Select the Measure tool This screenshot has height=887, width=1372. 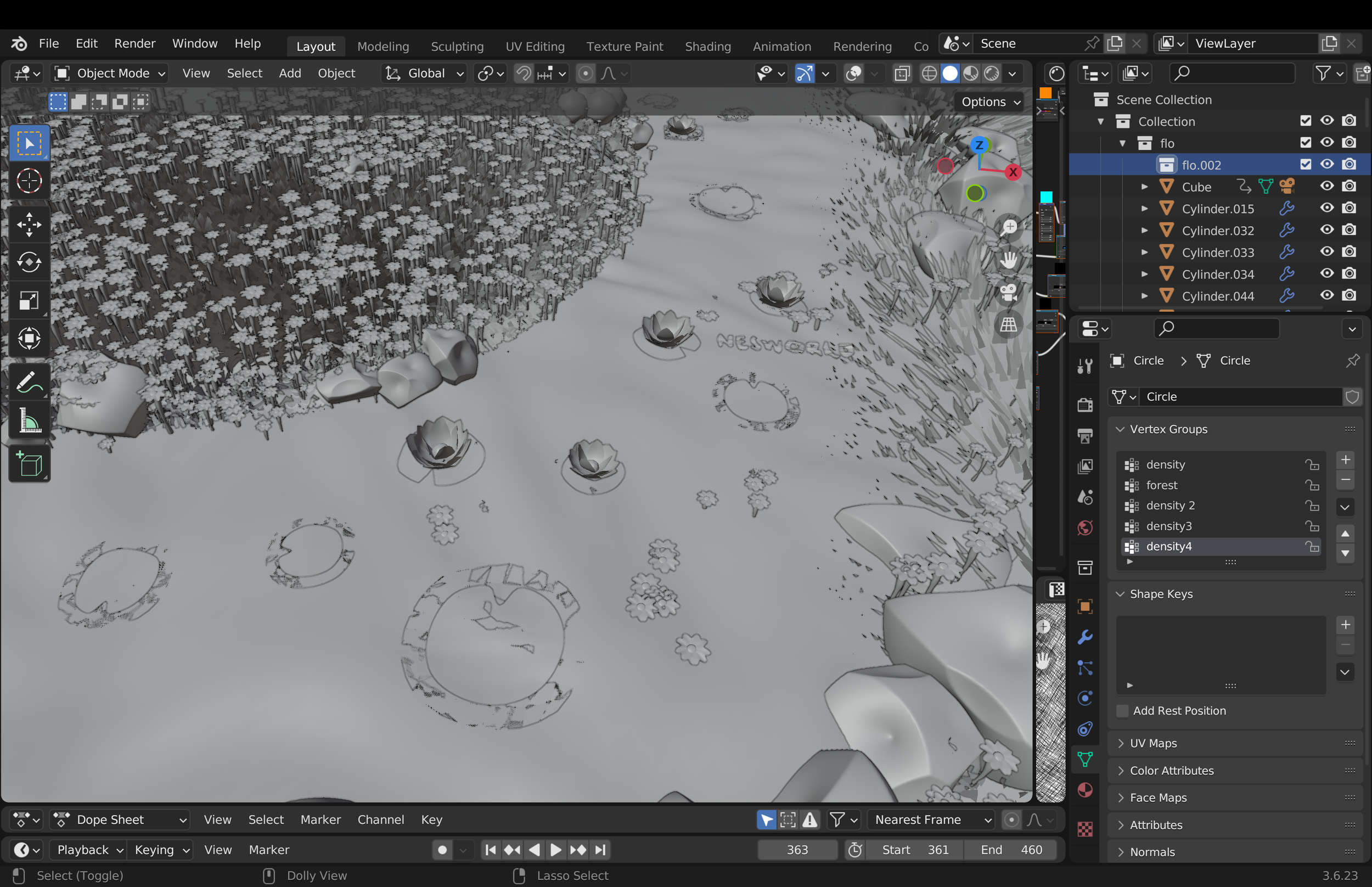coord(29,421)
